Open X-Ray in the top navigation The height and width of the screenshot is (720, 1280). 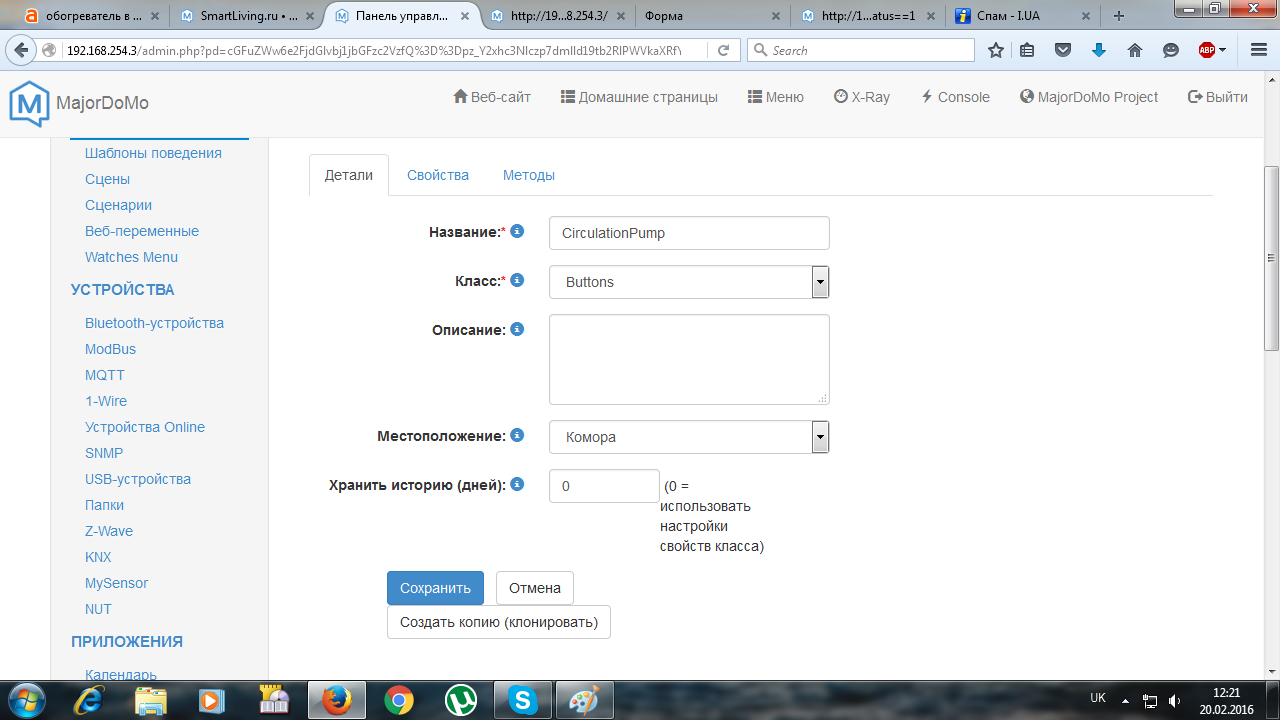[861, 97]
